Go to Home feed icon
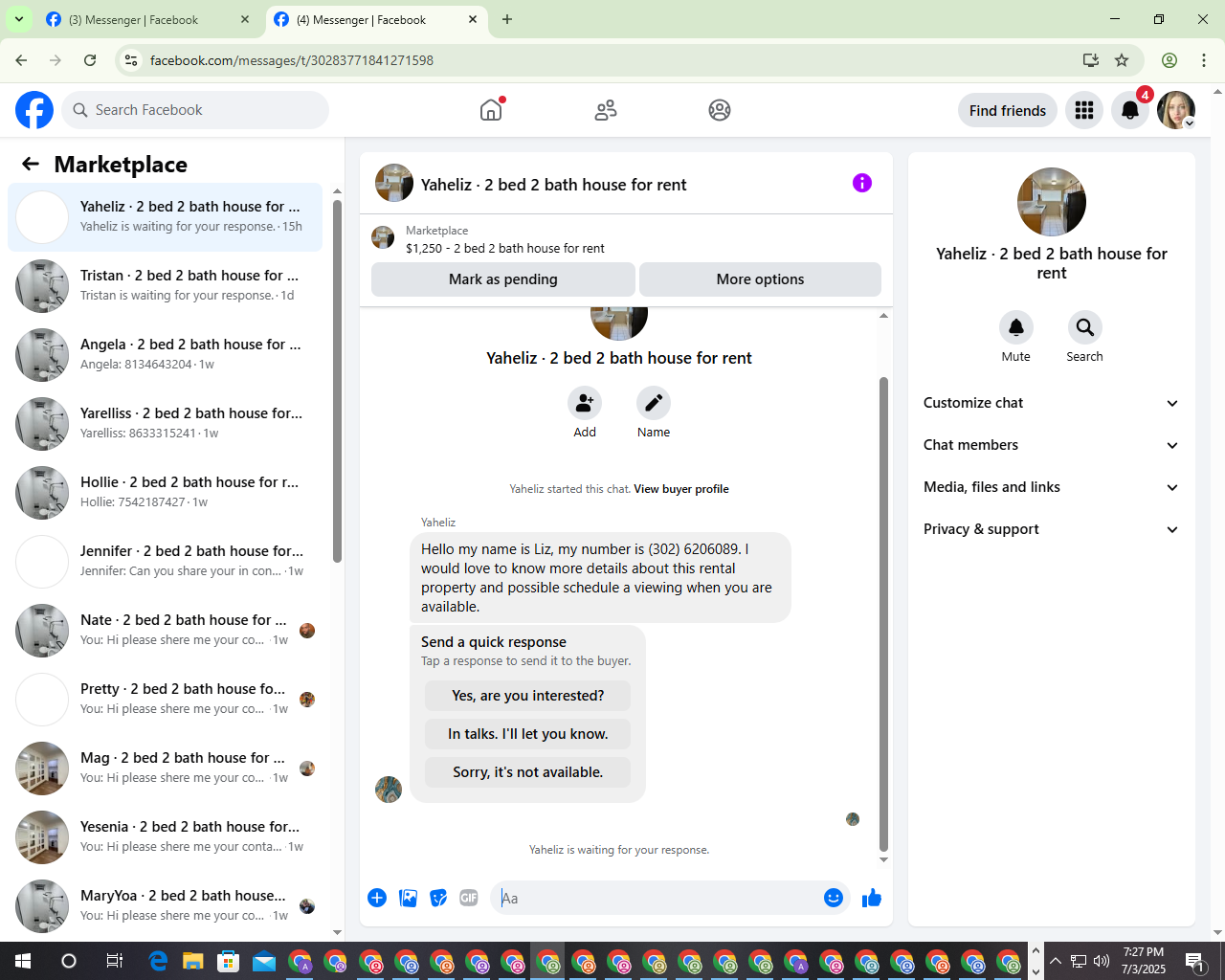Screen dimensions: 1225x980 point(491,110)
